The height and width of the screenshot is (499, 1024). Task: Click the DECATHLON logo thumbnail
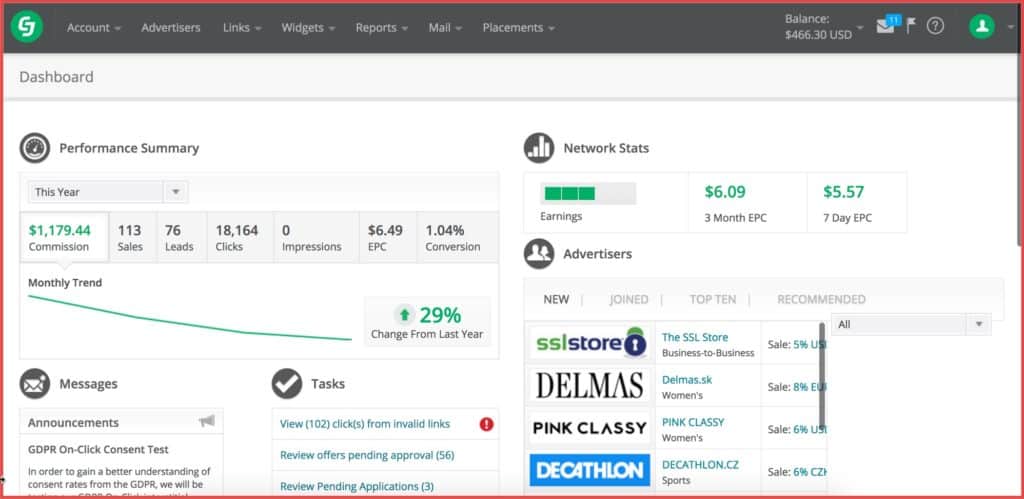coord(590,470)
